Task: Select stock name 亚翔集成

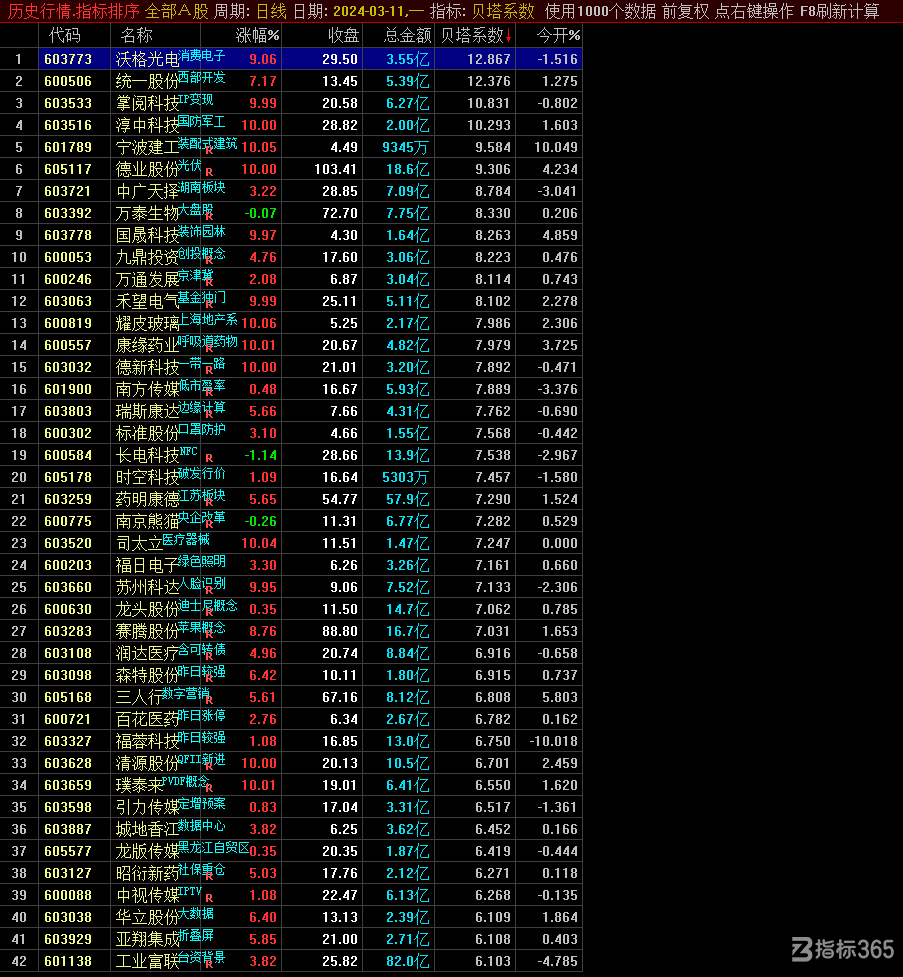Action: [x=147, y=940]
